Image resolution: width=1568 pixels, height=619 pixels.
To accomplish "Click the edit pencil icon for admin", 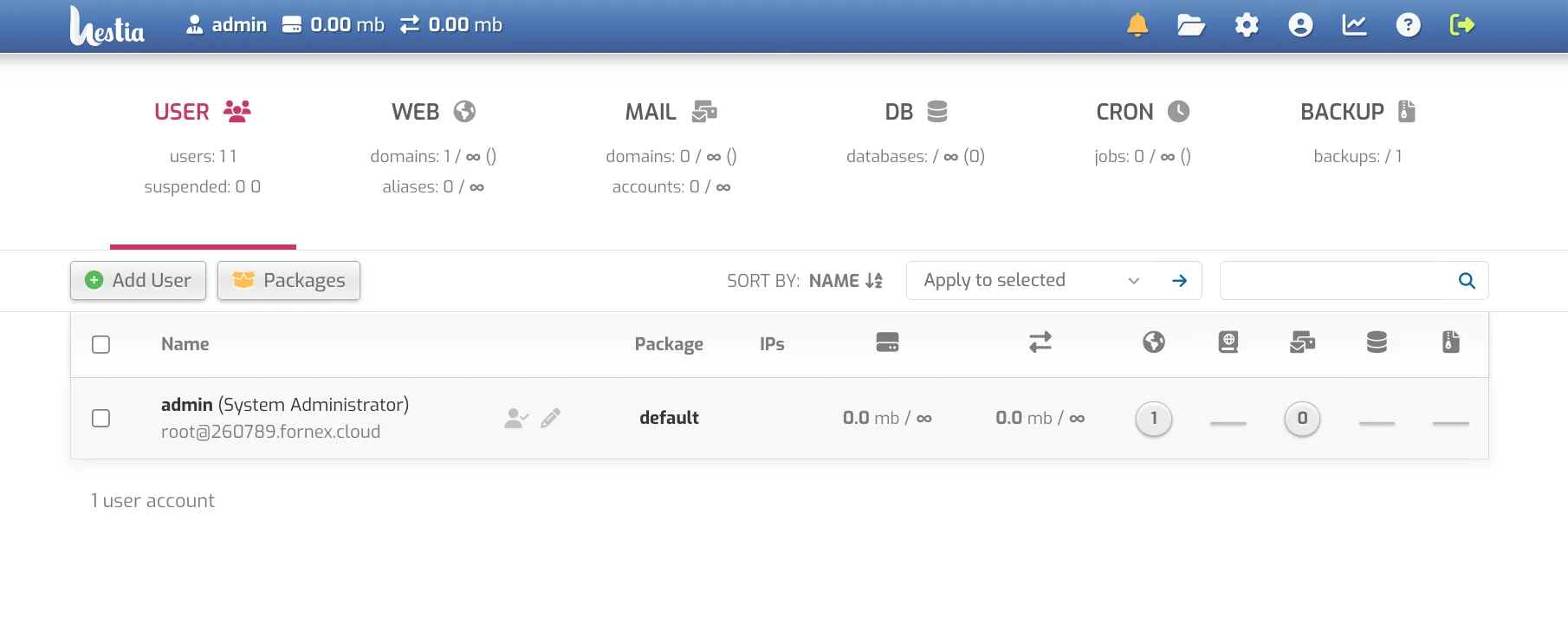I will point(551,419).
